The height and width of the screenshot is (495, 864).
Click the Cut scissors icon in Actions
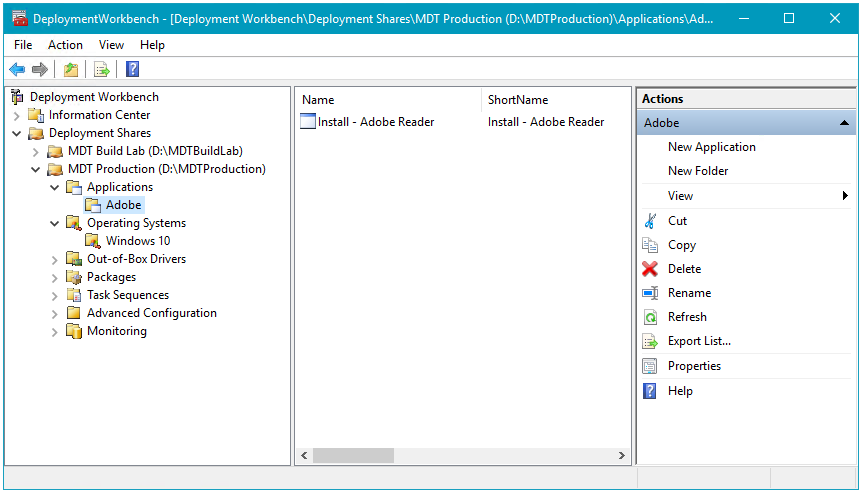650,221
